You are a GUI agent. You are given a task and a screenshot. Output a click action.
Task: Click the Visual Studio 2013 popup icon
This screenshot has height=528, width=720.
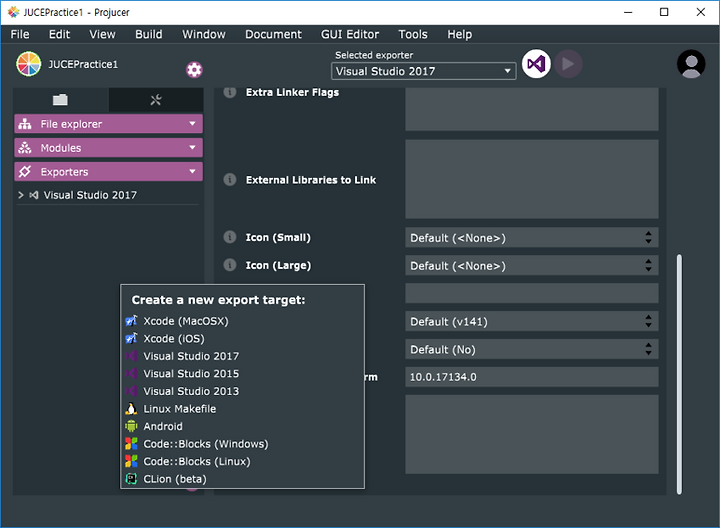tap(131, 391)
